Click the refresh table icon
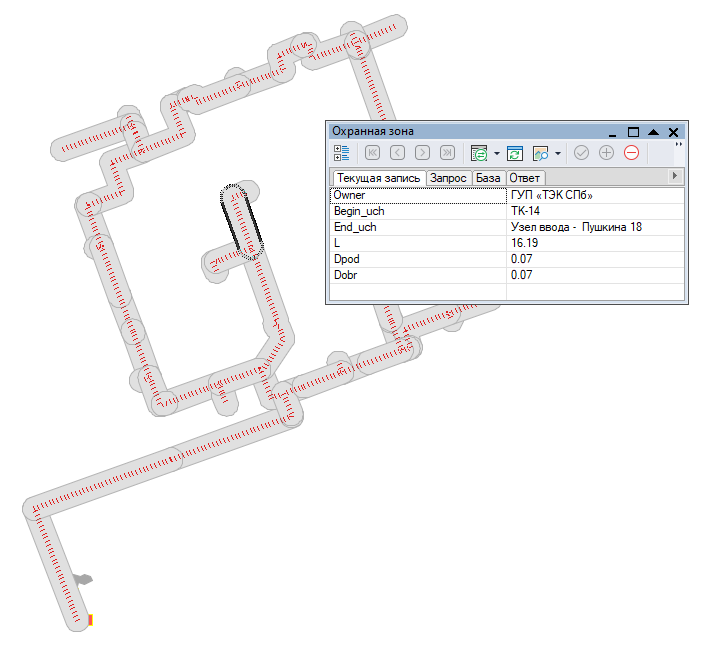Image resolution: width=720 pixels, height=649 pixels. [x=515, y=153]
